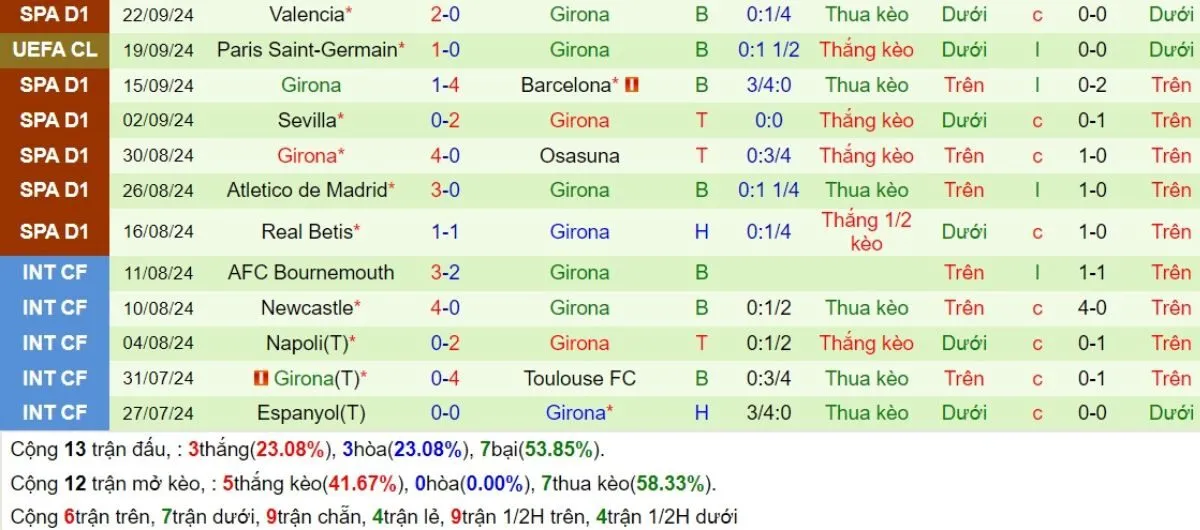Click the red card icon beside Girona(T)
The image size is (1200, 530).
click(x=262, y=378)
